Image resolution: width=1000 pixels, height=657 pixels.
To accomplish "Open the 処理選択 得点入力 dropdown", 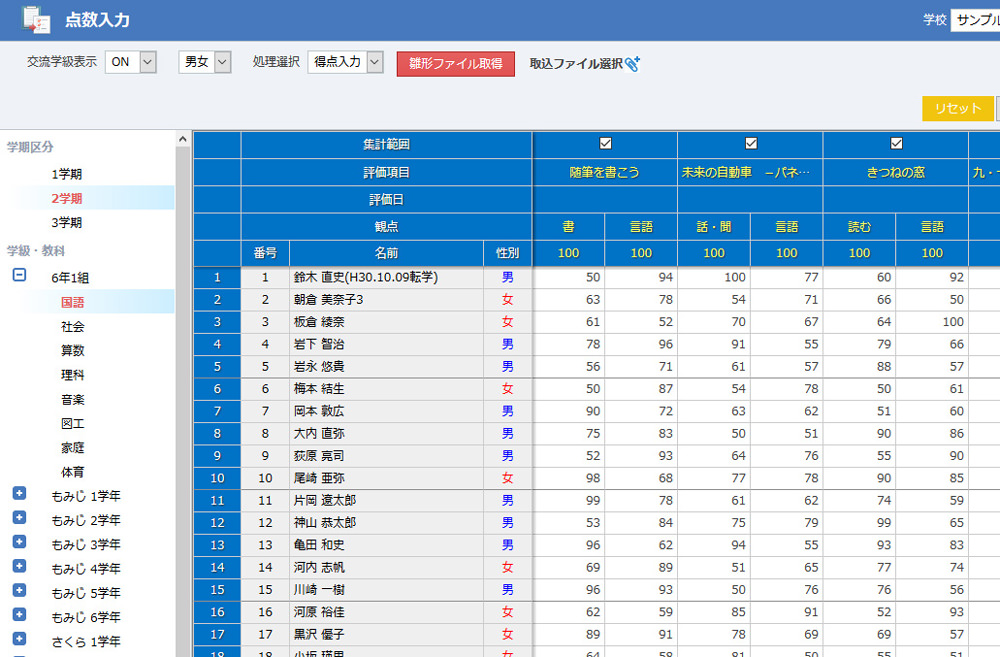I will point(346,62).
